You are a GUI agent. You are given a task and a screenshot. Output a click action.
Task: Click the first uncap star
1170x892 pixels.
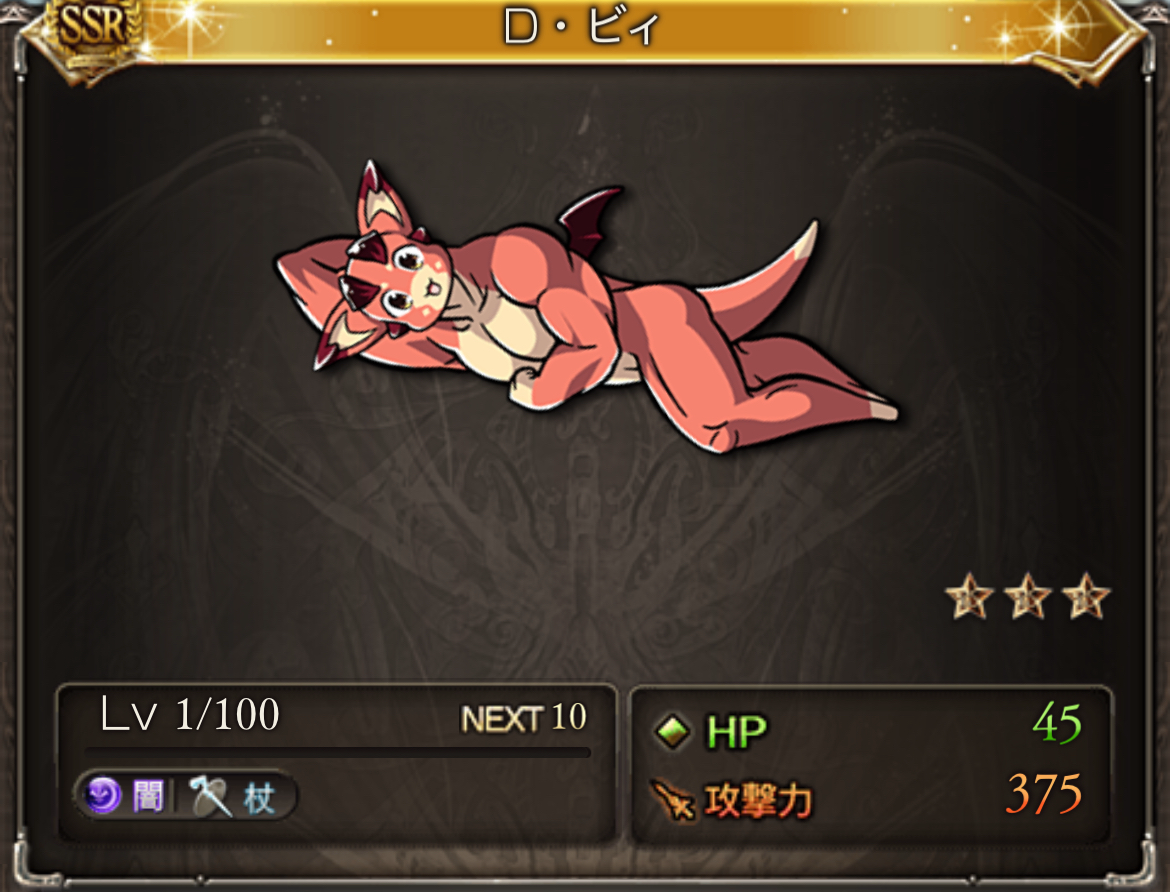[x=969, y=596]
